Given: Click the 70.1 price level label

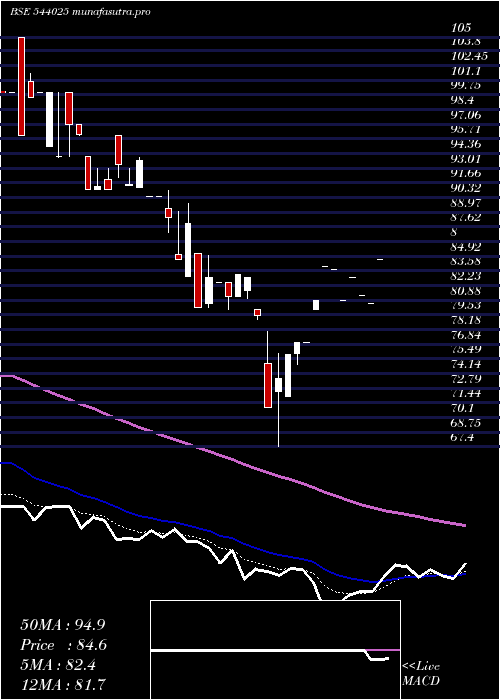Looking at the screenshot, I should coord(464,408).
